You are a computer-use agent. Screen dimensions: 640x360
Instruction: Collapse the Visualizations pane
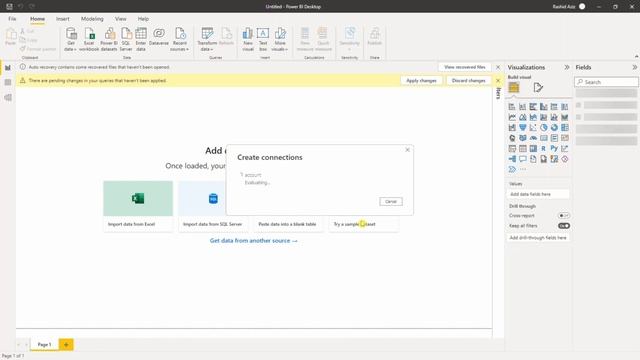click(567, 67)
